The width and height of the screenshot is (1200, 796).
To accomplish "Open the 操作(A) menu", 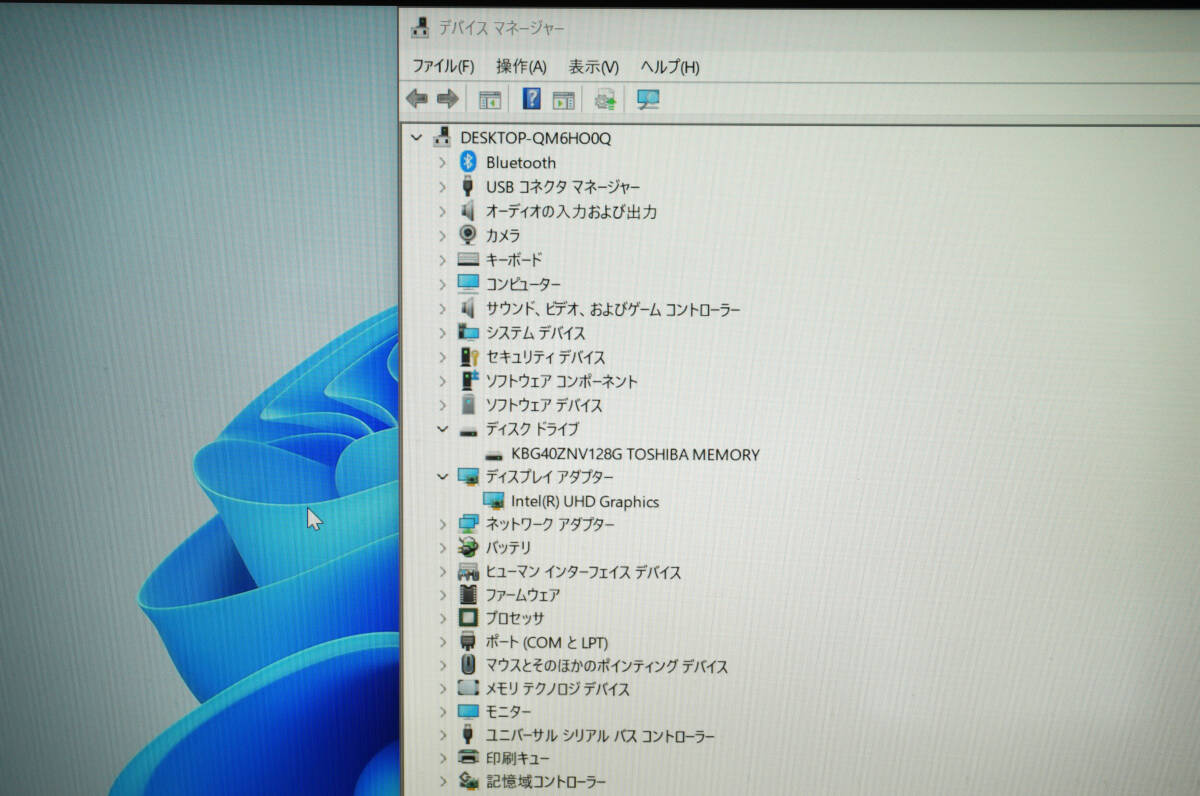I will coord(521,67).
